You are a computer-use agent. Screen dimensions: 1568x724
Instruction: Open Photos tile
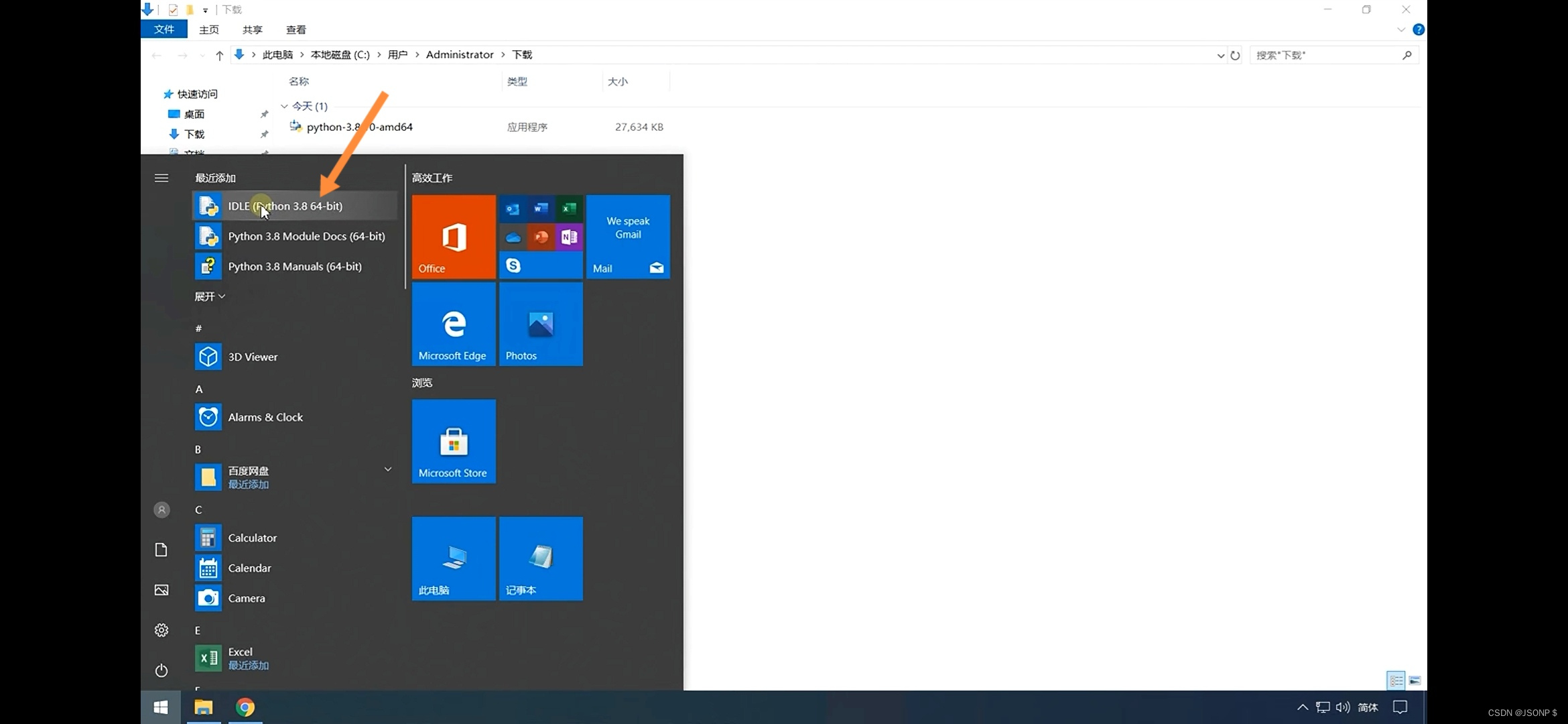[541, 324]
